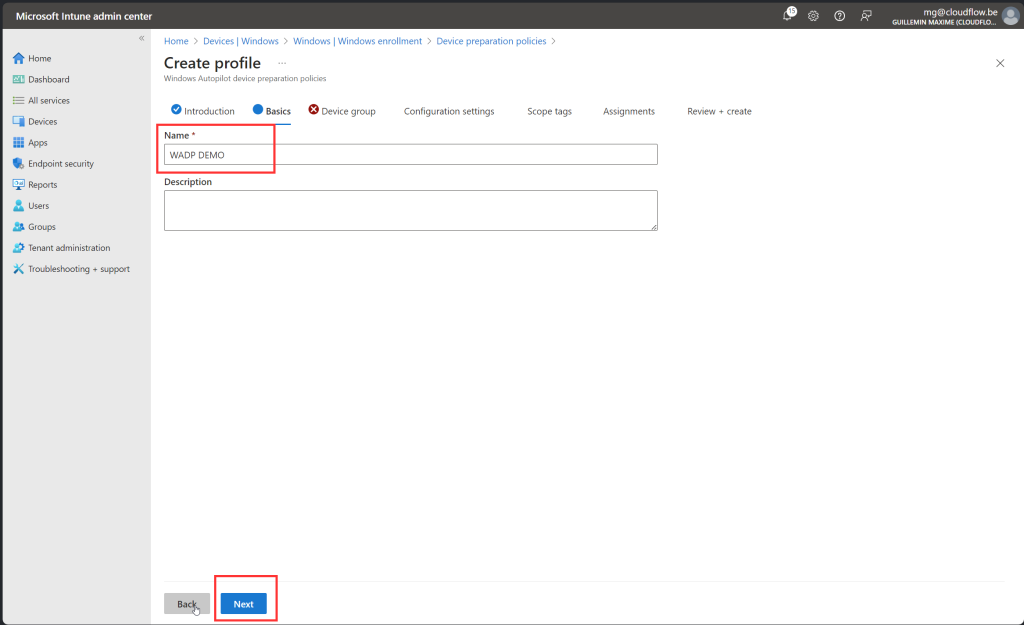
Task: Close the Create profile pane
Action: (x=1000, y=63)
